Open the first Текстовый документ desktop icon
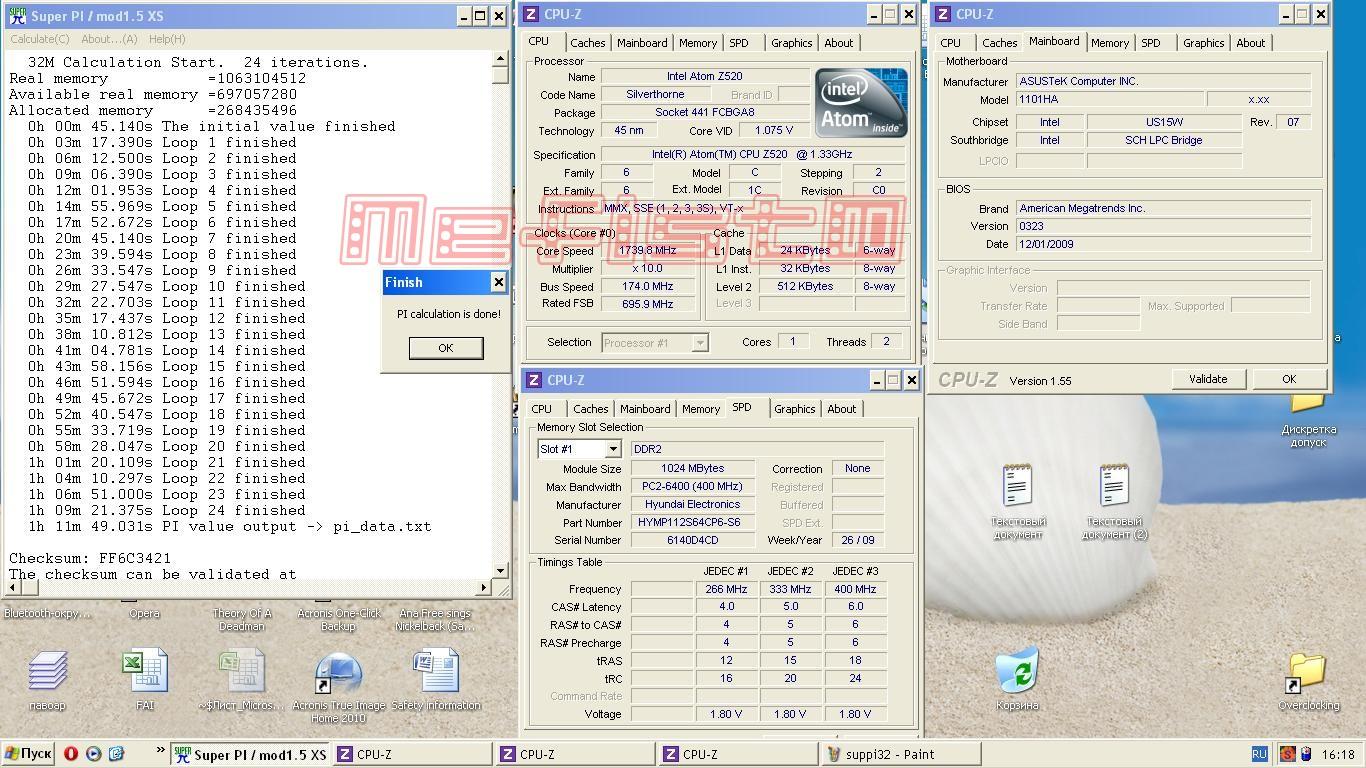1366x768 pixels. pyautogui.click(x=1017, y=487)
